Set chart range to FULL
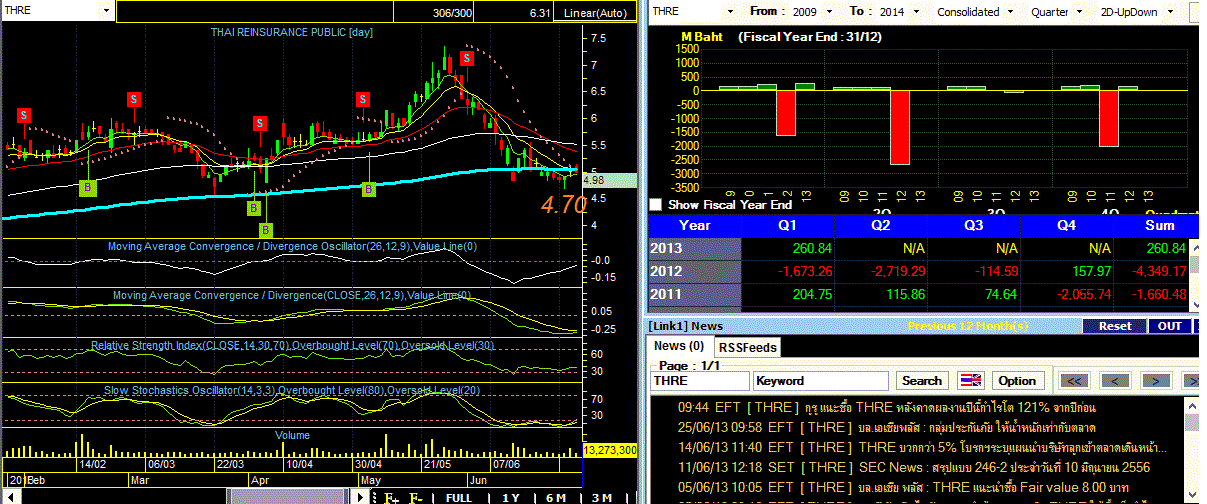Image resolution: width=1207 pixels, height=504 pixels. click(459, 497)
